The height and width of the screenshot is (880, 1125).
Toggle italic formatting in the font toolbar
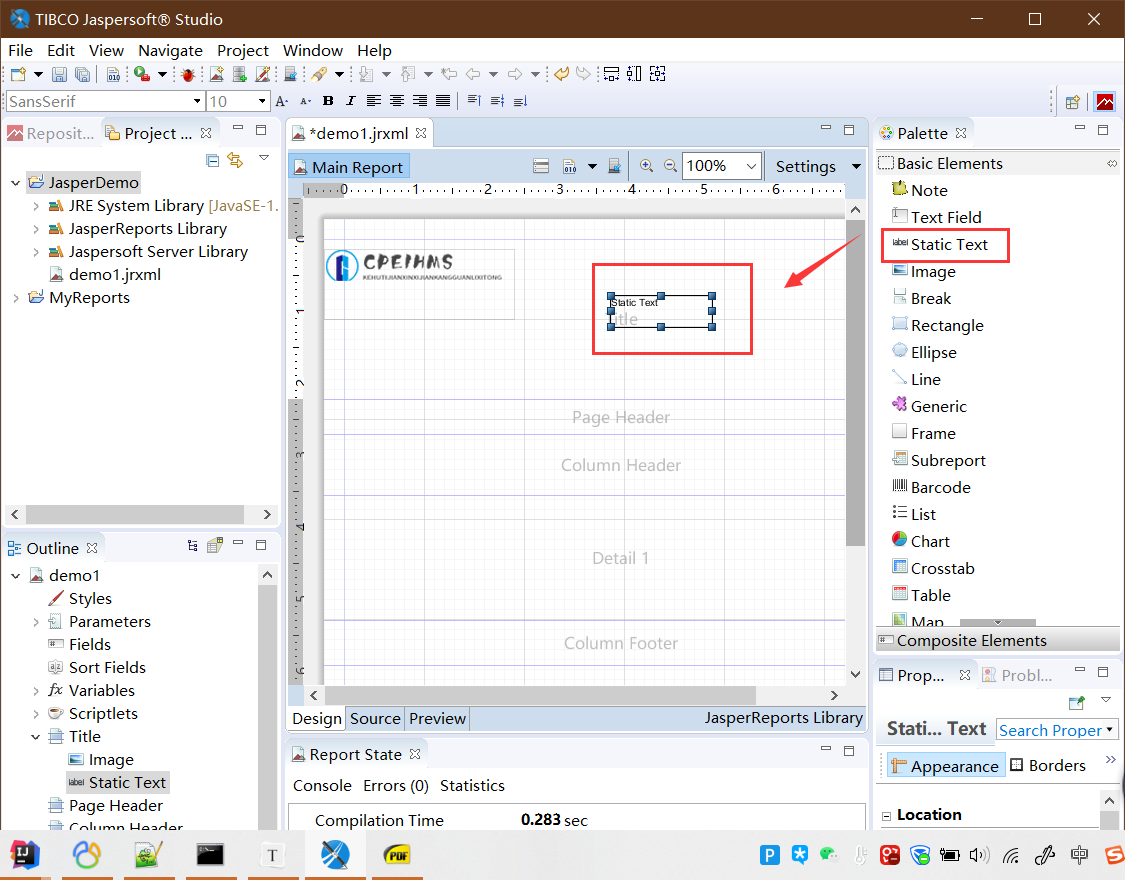(349, 101)
